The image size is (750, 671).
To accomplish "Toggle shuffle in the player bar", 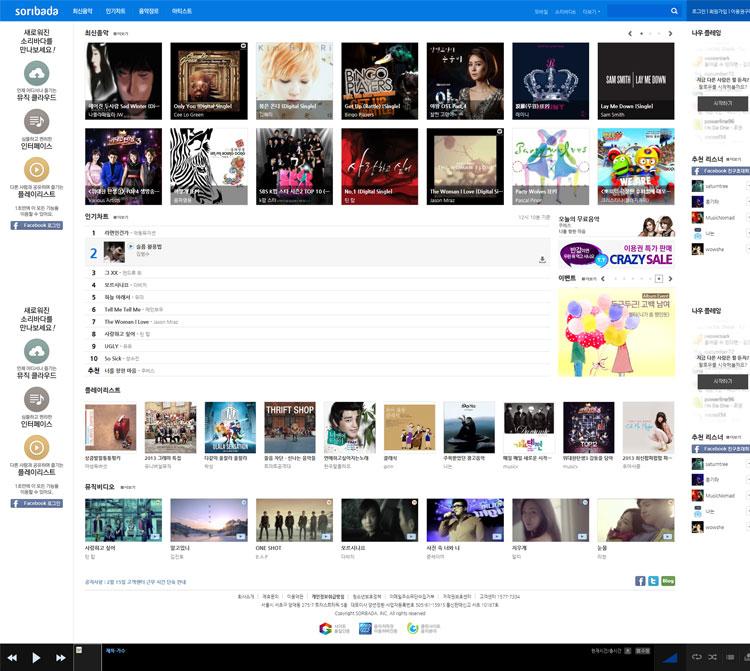I will 713,657.
